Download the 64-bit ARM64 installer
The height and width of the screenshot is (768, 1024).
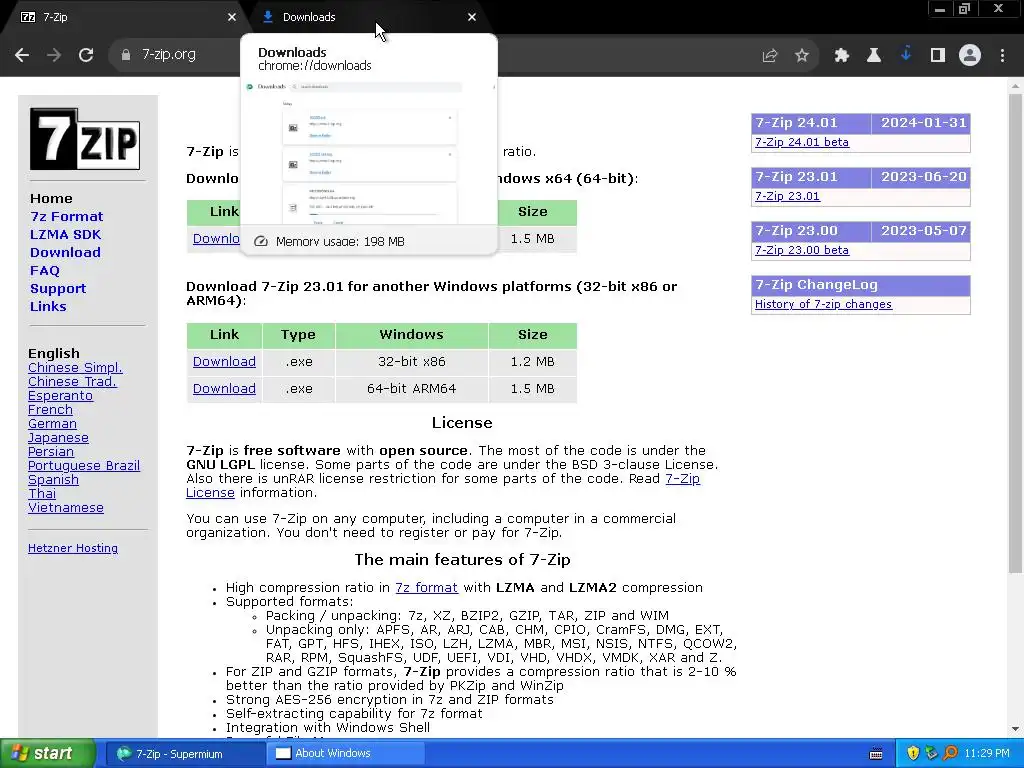point(224,389)
